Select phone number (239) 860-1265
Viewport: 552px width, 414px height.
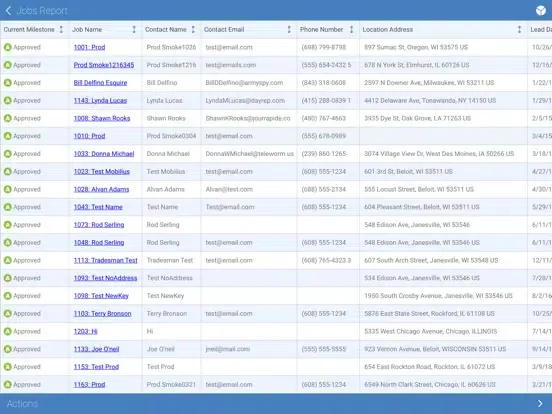324,154
